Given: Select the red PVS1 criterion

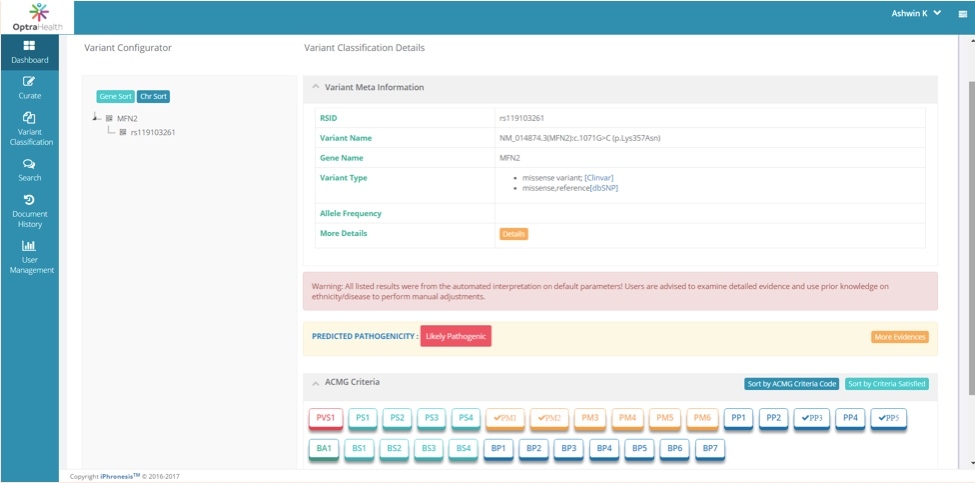Looking at the screenshot, I should tap(326, 417).
